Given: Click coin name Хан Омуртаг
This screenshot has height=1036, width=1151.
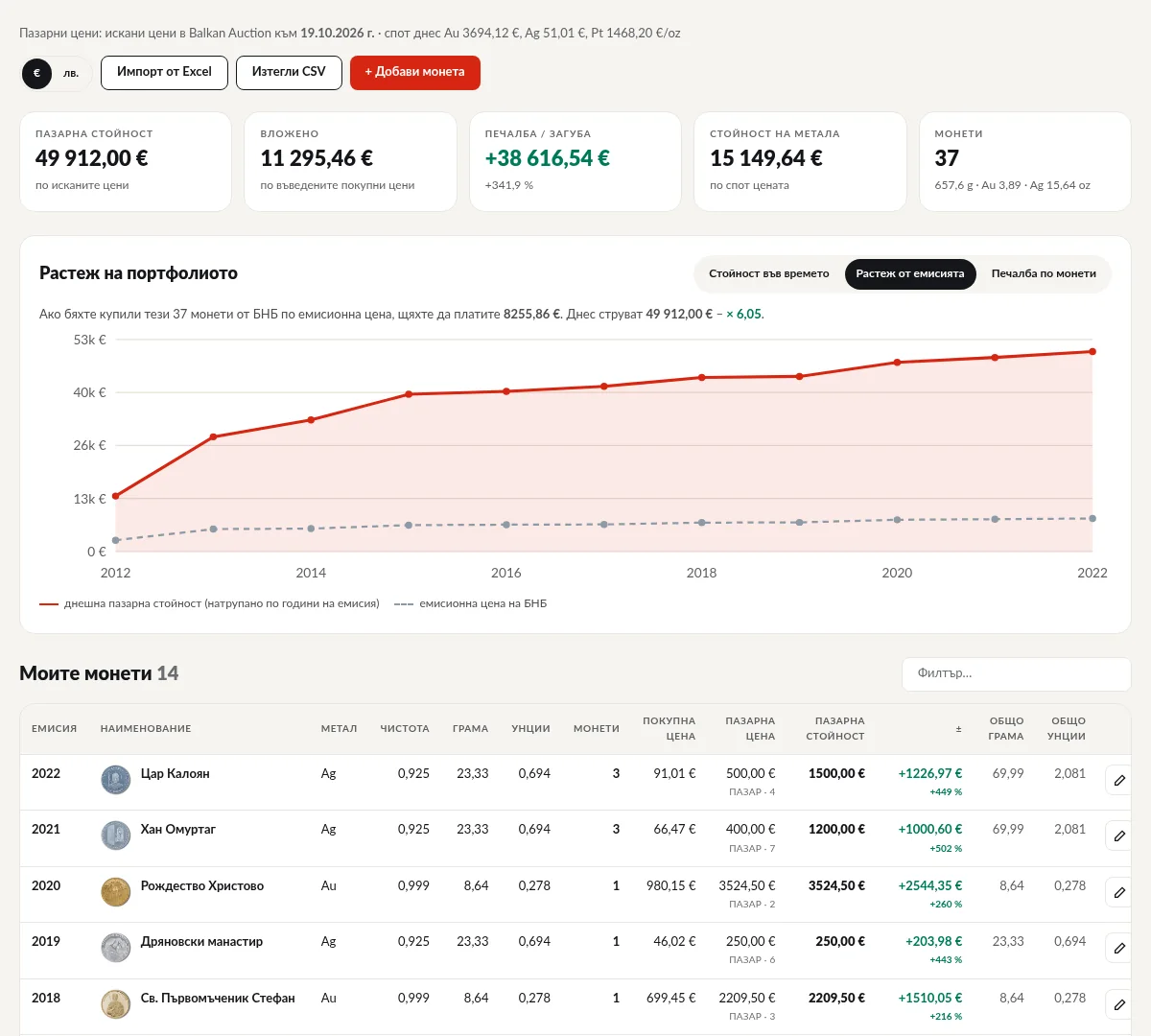Looking at the screenshot, I should pyautogui.click(x=178, y=829).
